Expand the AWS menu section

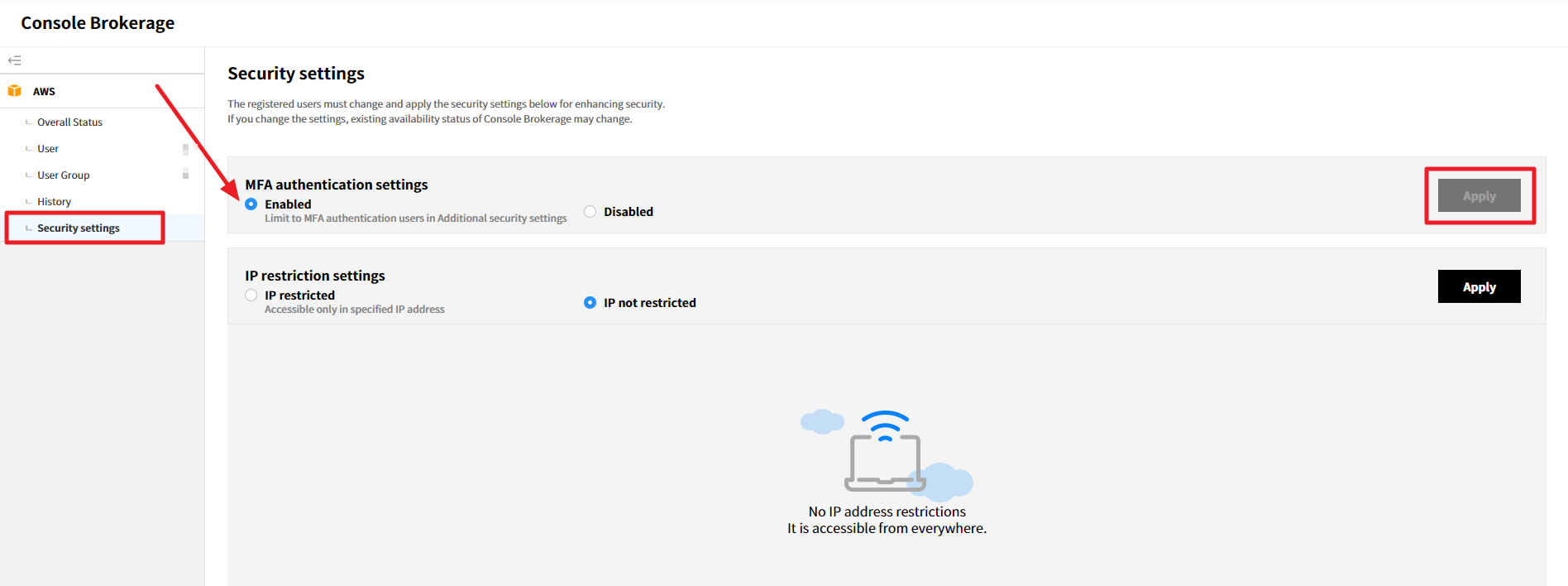point(45,92)
